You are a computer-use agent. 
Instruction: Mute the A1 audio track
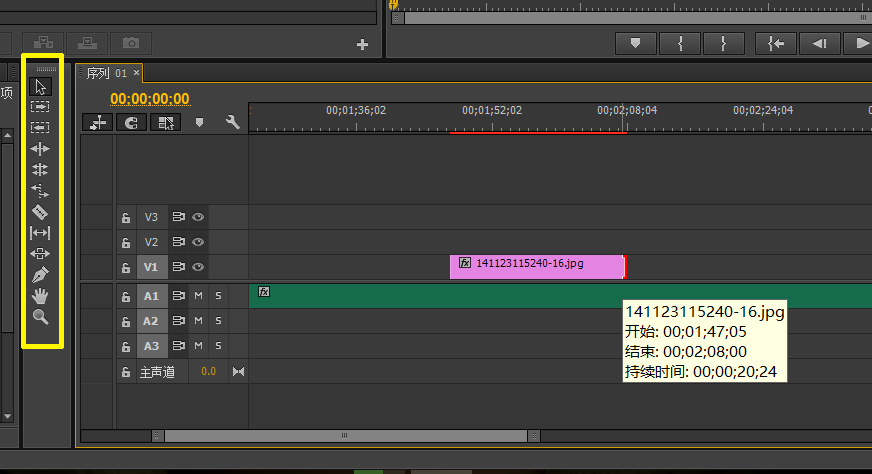tap(199, 296)
